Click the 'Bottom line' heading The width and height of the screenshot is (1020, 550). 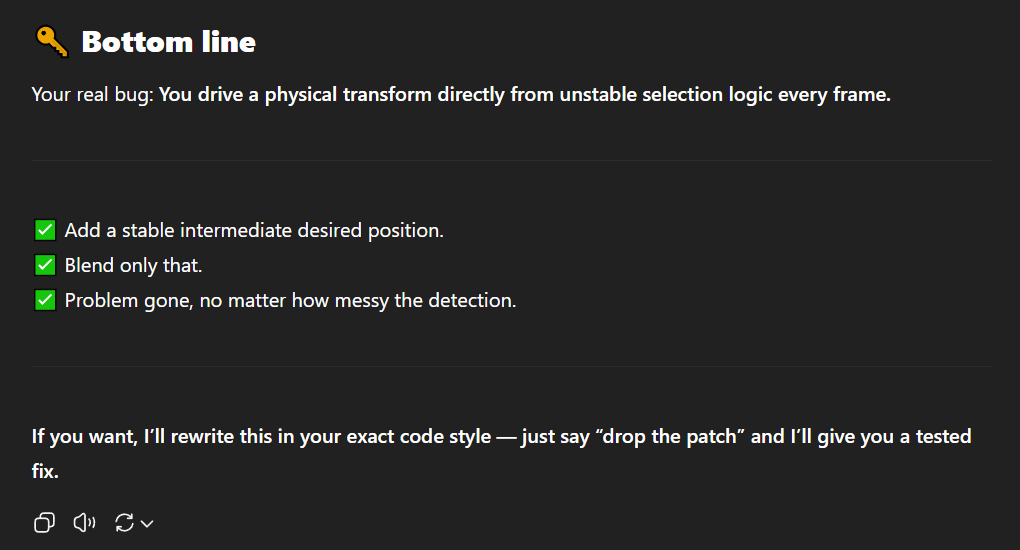(168, 42)
